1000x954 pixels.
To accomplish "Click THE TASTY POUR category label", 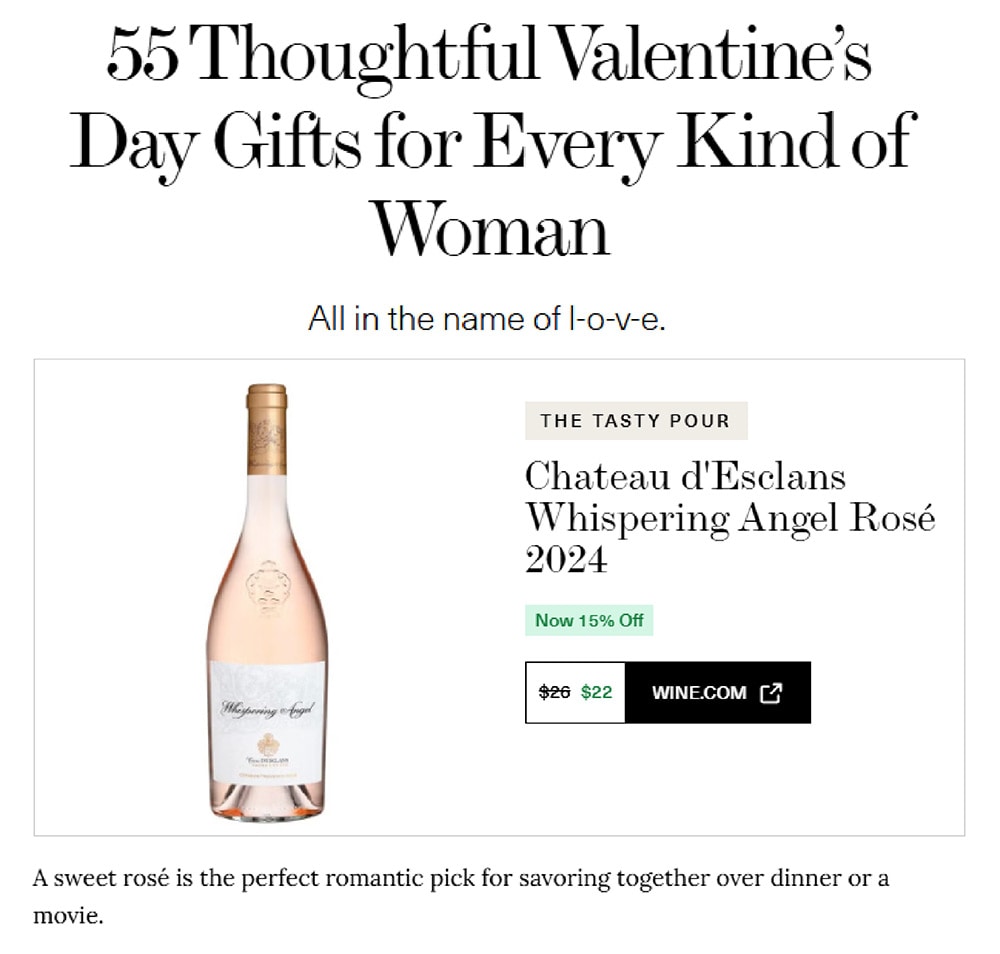I will pyautogui.click(x=635, y=421).
